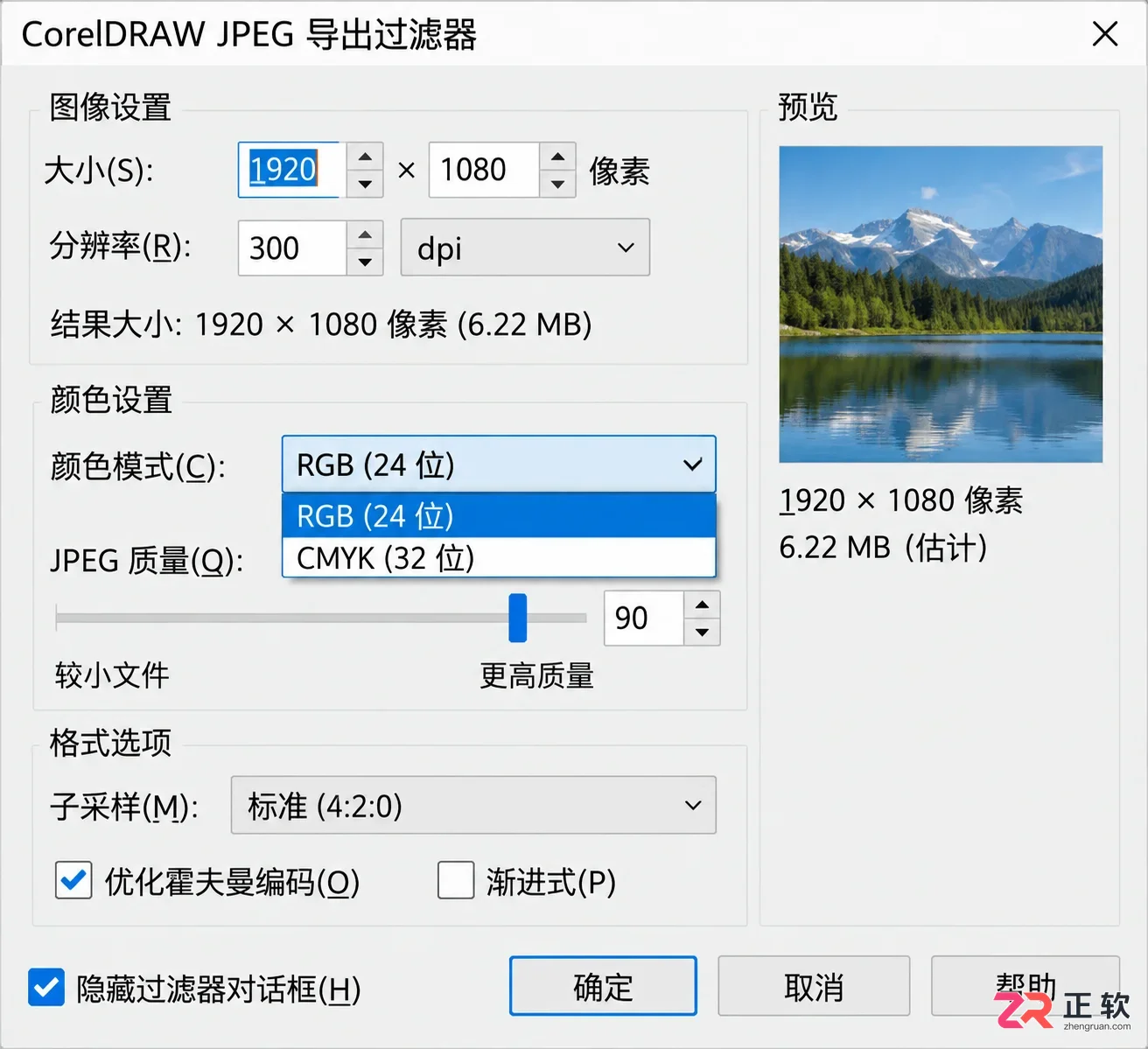The width and height of the screenshot is (1148, 1049).
Task: Open the 子采样 标准 (4:2:0) dropdown
Action: click(473, 805)
